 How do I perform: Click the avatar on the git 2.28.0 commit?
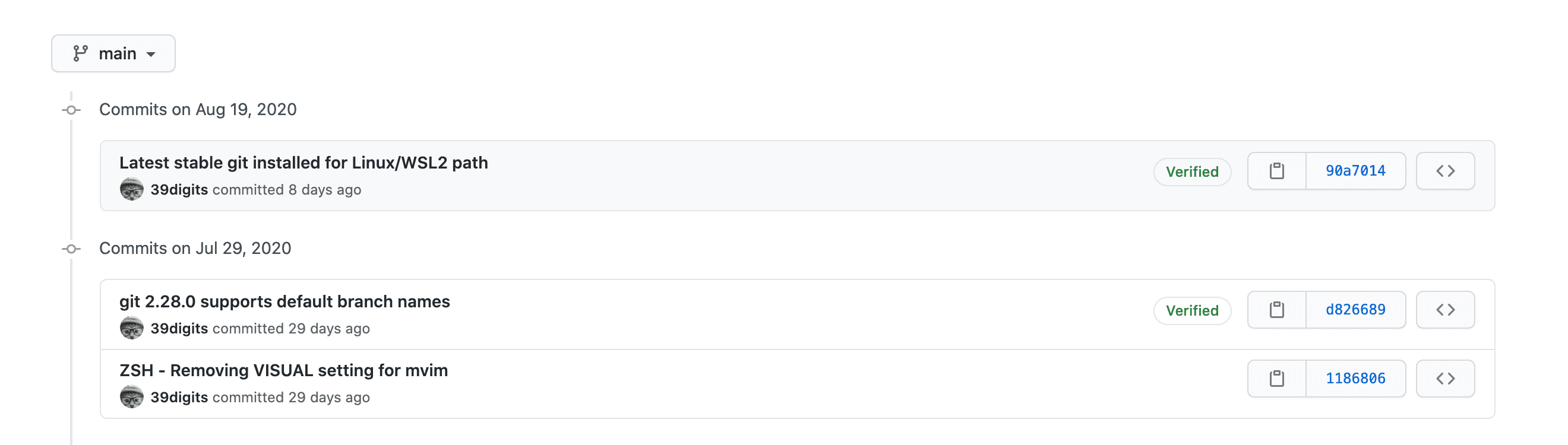(x=131, y=328)
